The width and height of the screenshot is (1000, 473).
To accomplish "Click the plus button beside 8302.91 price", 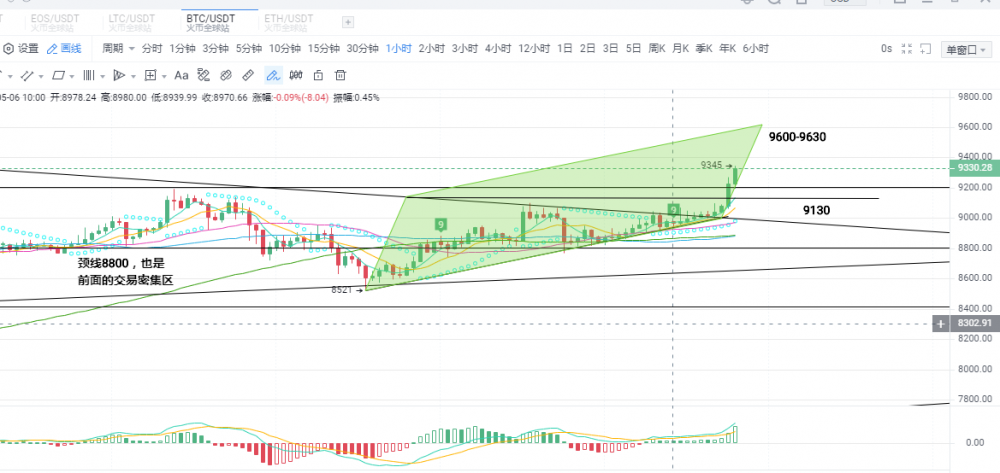I will 939,323.
